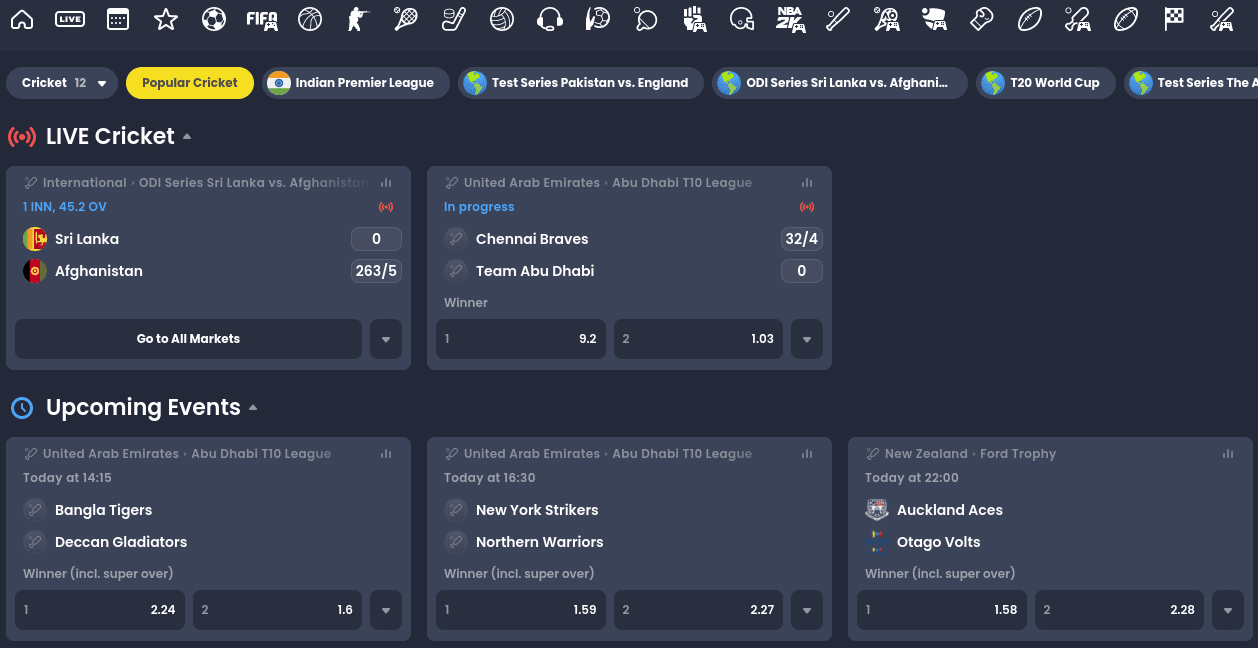This screenshot has width=1258, height=648.
Task: Open the calendar schedule icon
Action: [118, 19]
